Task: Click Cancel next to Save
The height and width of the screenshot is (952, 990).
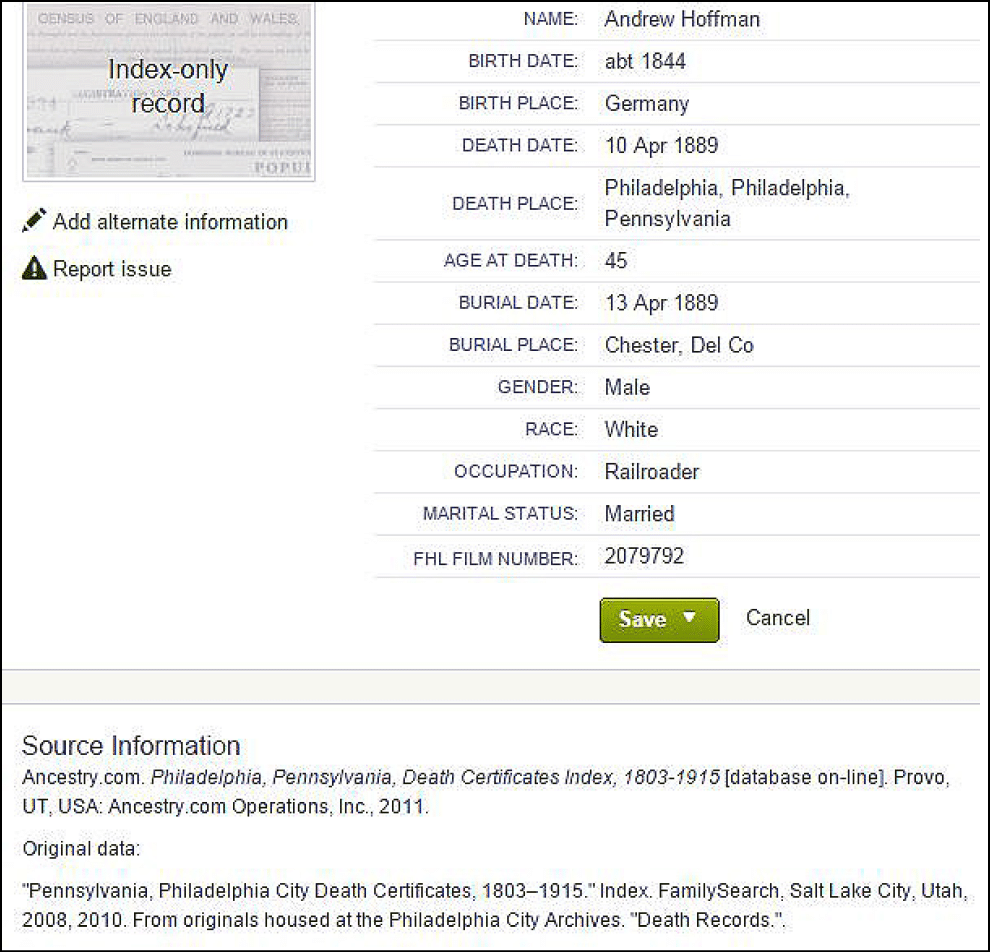Action: tap(777, 618)
